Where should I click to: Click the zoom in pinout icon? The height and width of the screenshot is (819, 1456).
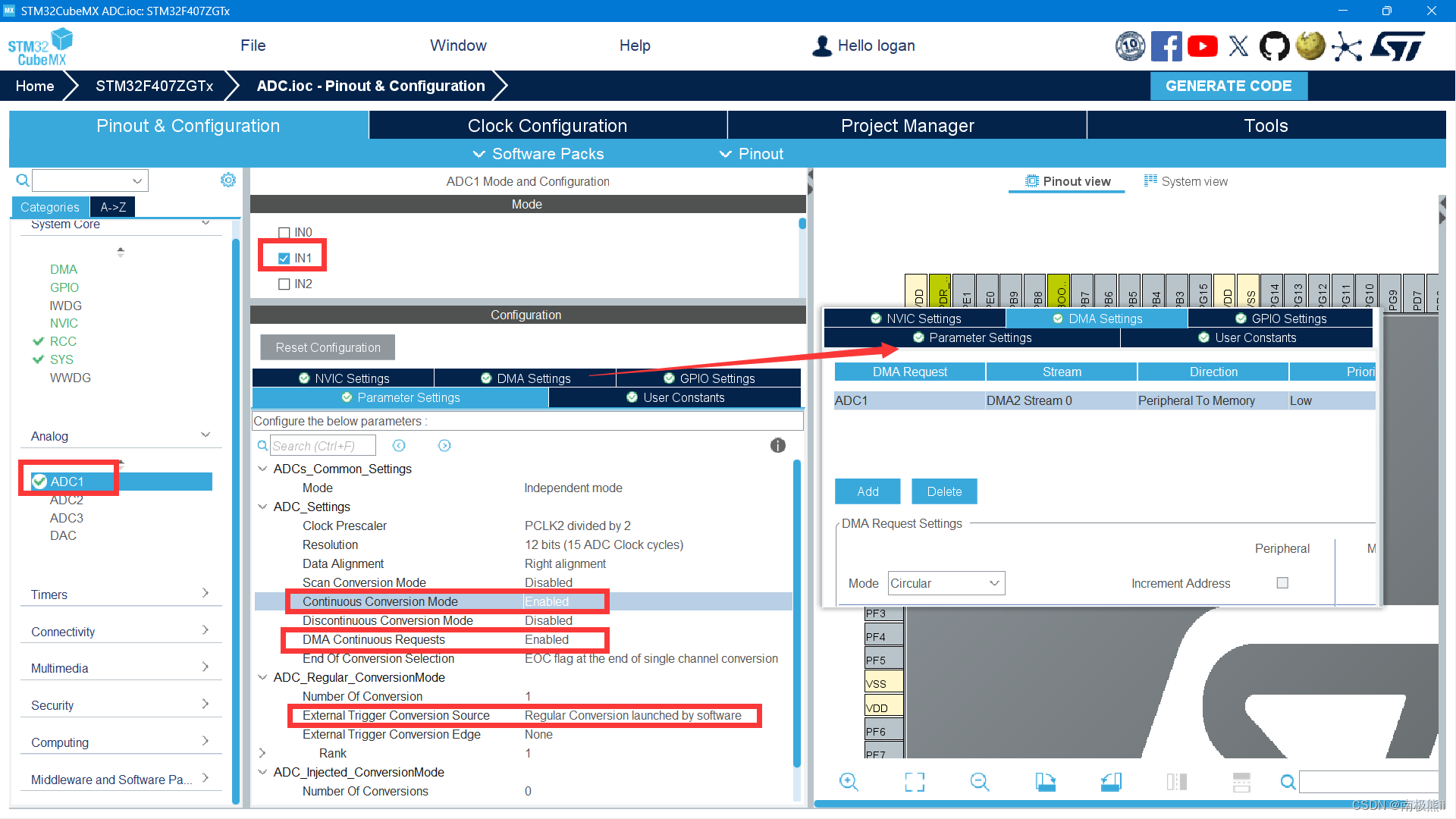tap(849, 782)
